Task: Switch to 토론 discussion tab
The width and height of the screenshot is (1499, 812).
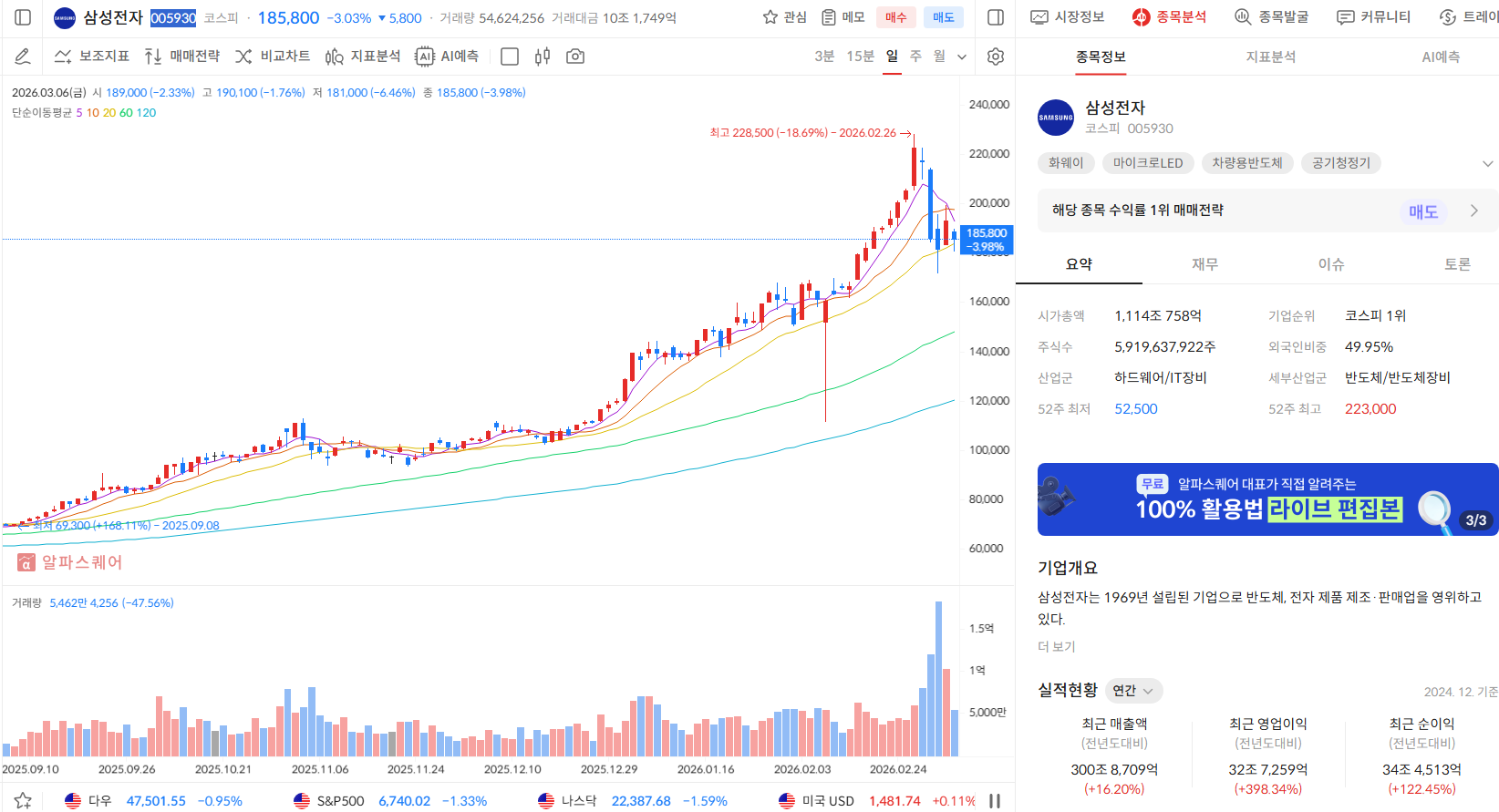Action: pyautogui.click(x=1457, y=264)
